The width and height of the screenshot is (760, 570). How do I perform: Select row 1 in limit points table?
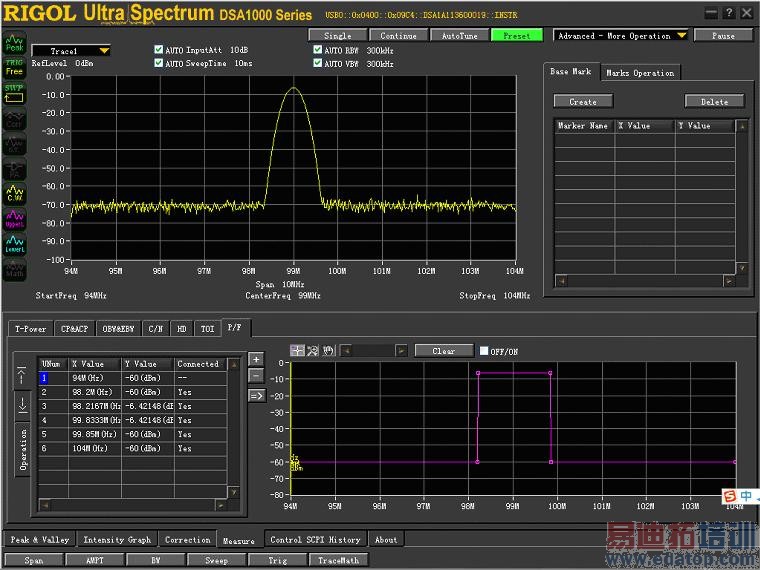(44, 379)
